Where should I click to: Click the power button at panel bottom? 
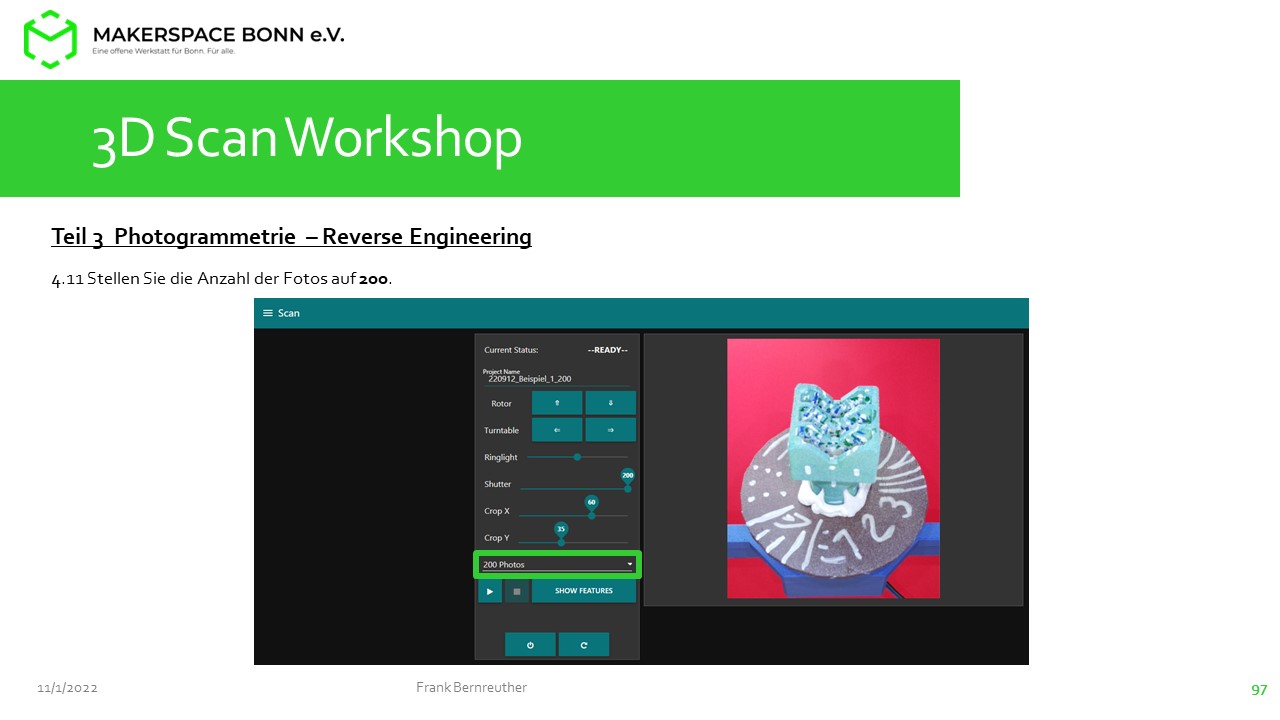(530, 645)
